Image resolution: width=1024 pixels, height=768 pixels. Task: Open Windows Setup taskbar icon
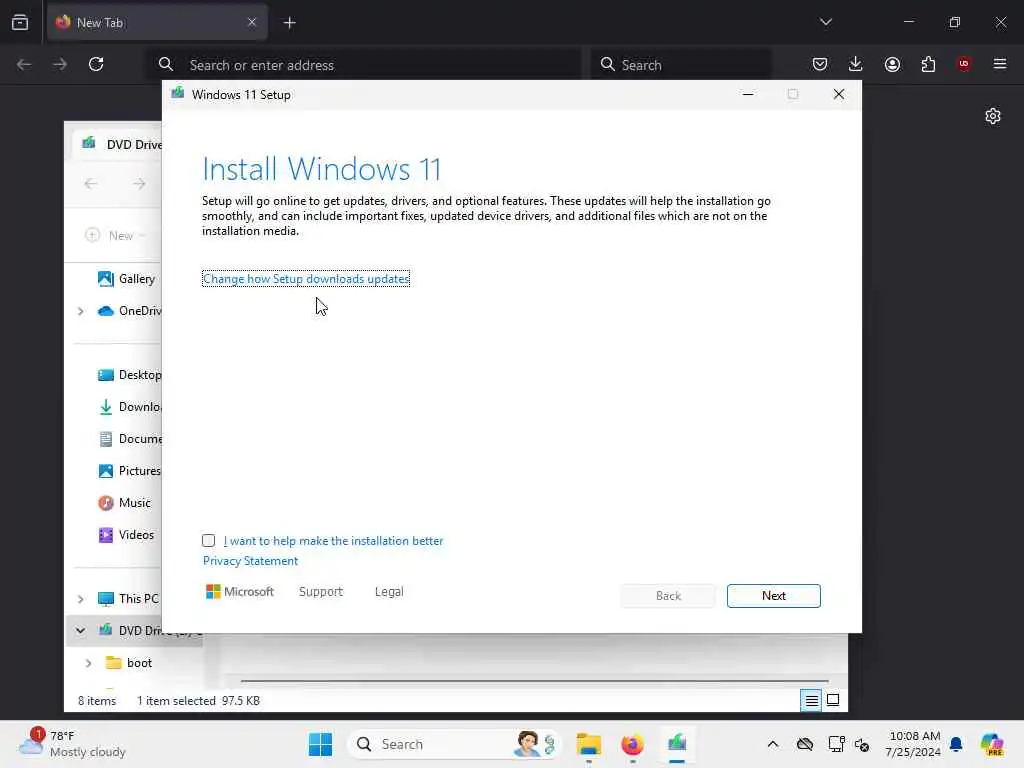point(677,744)
